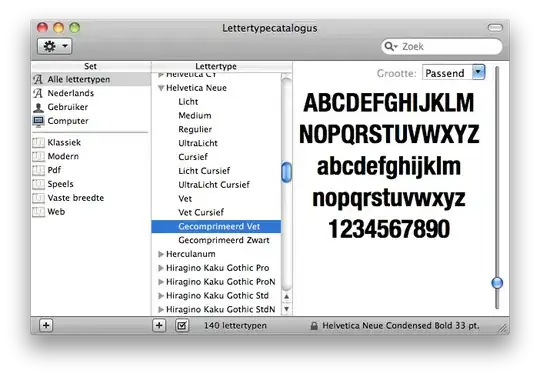Open the gear action menu
The height and width of the screenshot is (377, 540).
[x=54, y=46]
